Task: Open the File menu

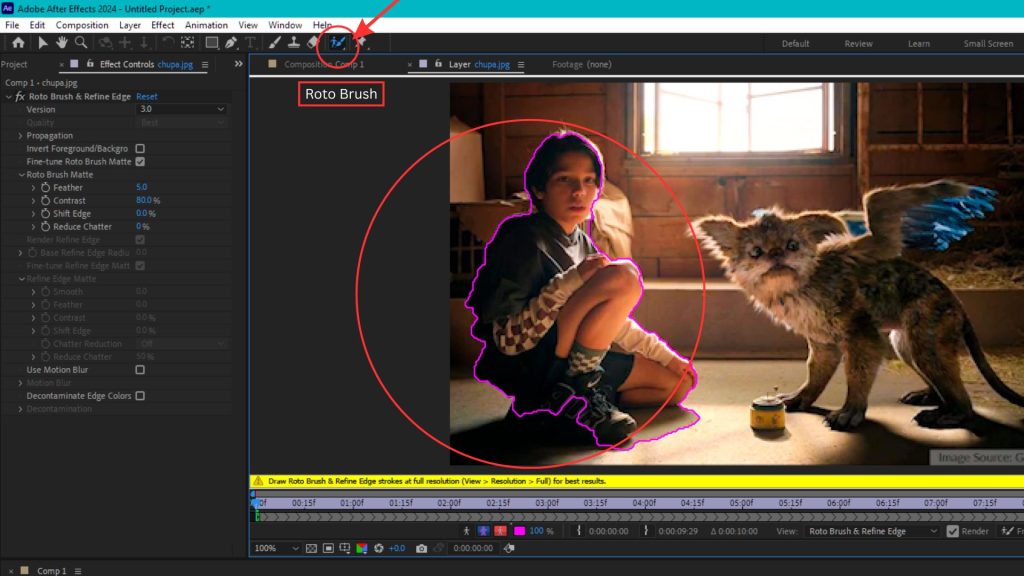Action: click(x=12, y=25)
